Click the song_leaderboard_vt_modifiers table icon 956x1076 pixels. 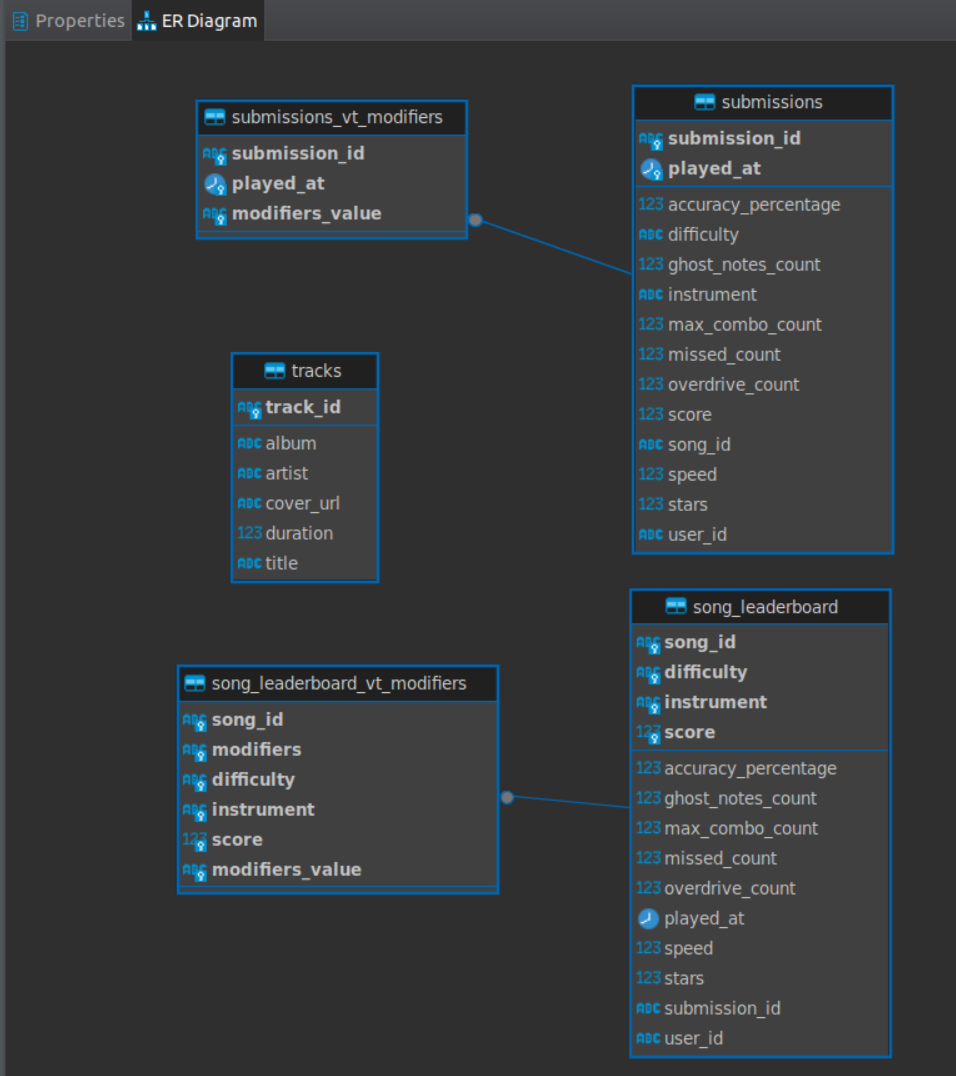195,683
